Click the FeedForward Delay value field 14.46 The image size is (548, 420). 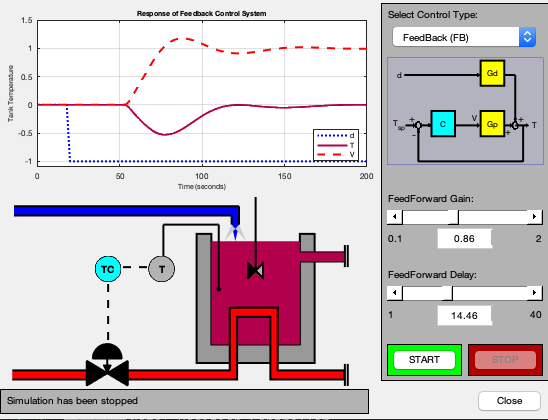tap(464, 316)
